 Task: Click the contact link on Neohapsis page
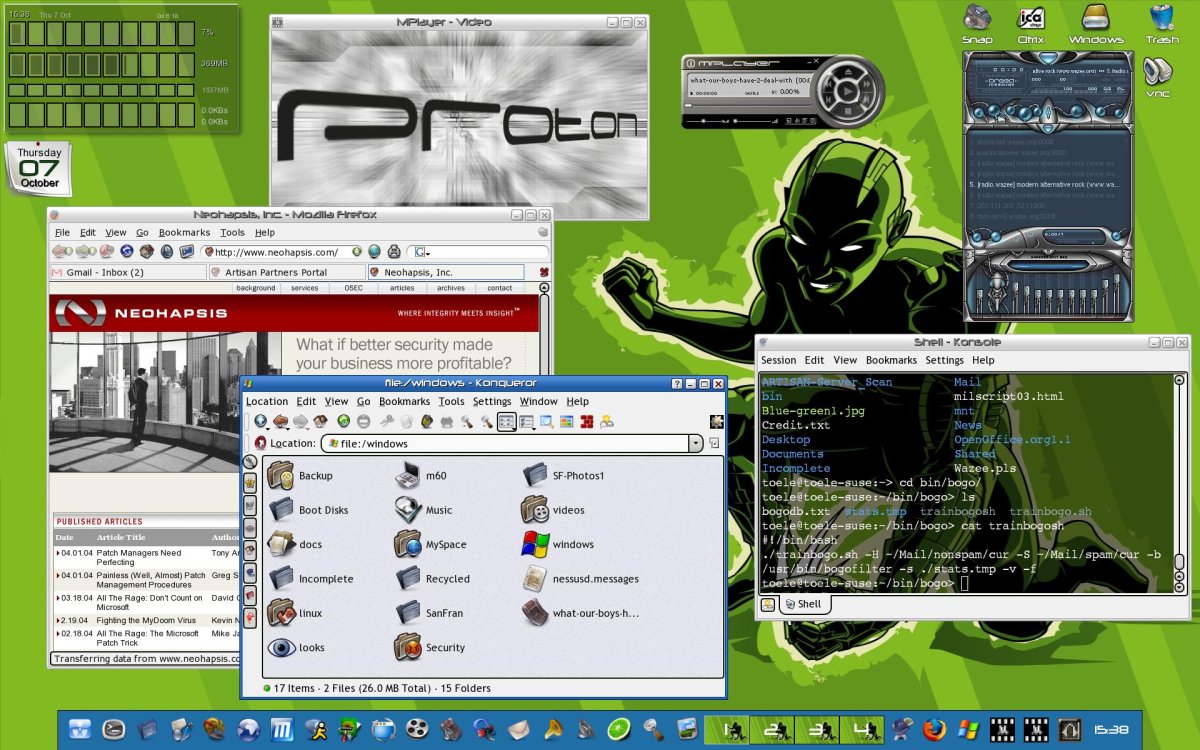pos(500,288)
